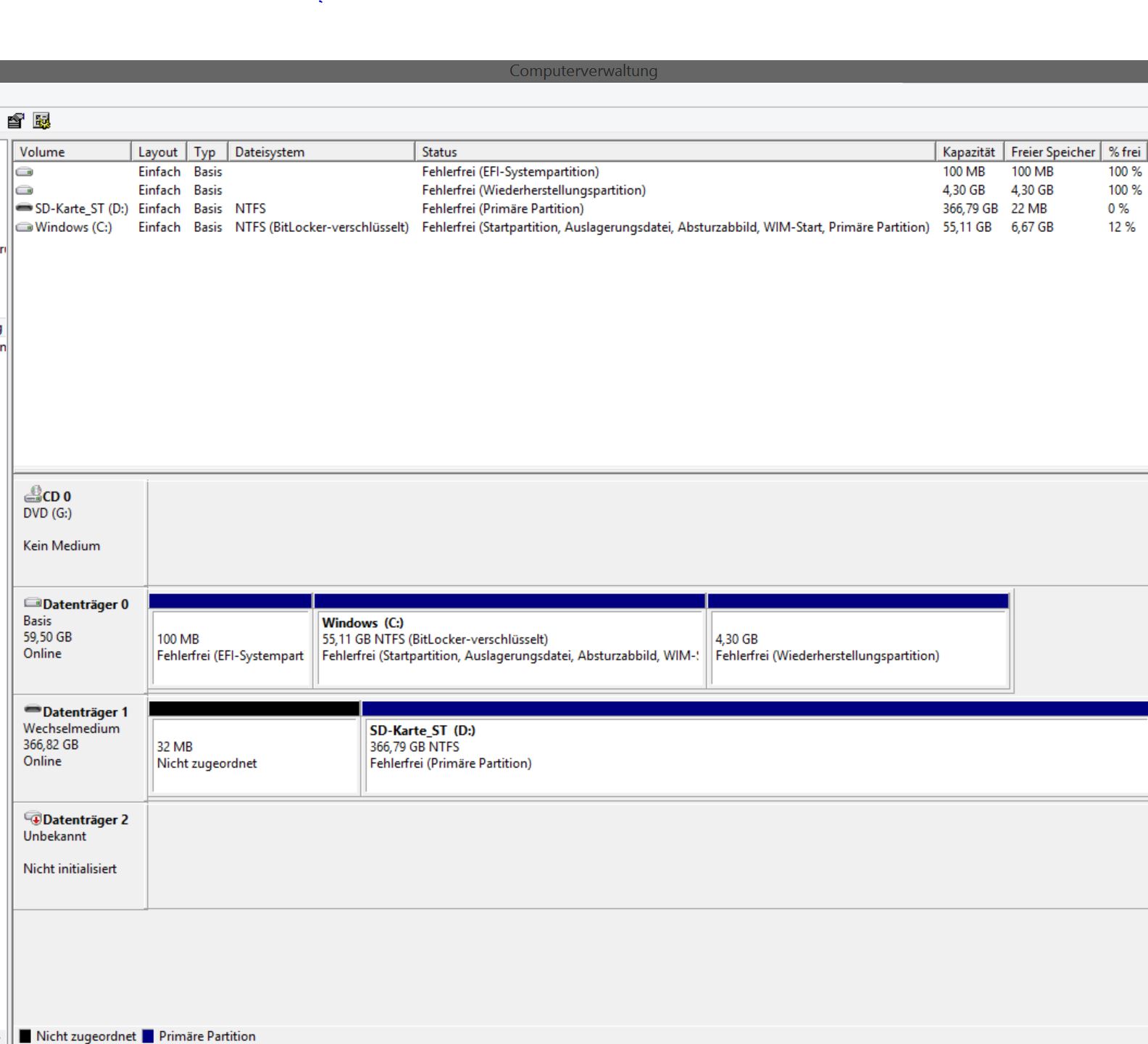The width and height of the screenshot is (1148, 1044).
Task: Sort by the % frei column header
Action: (1124, 152)
